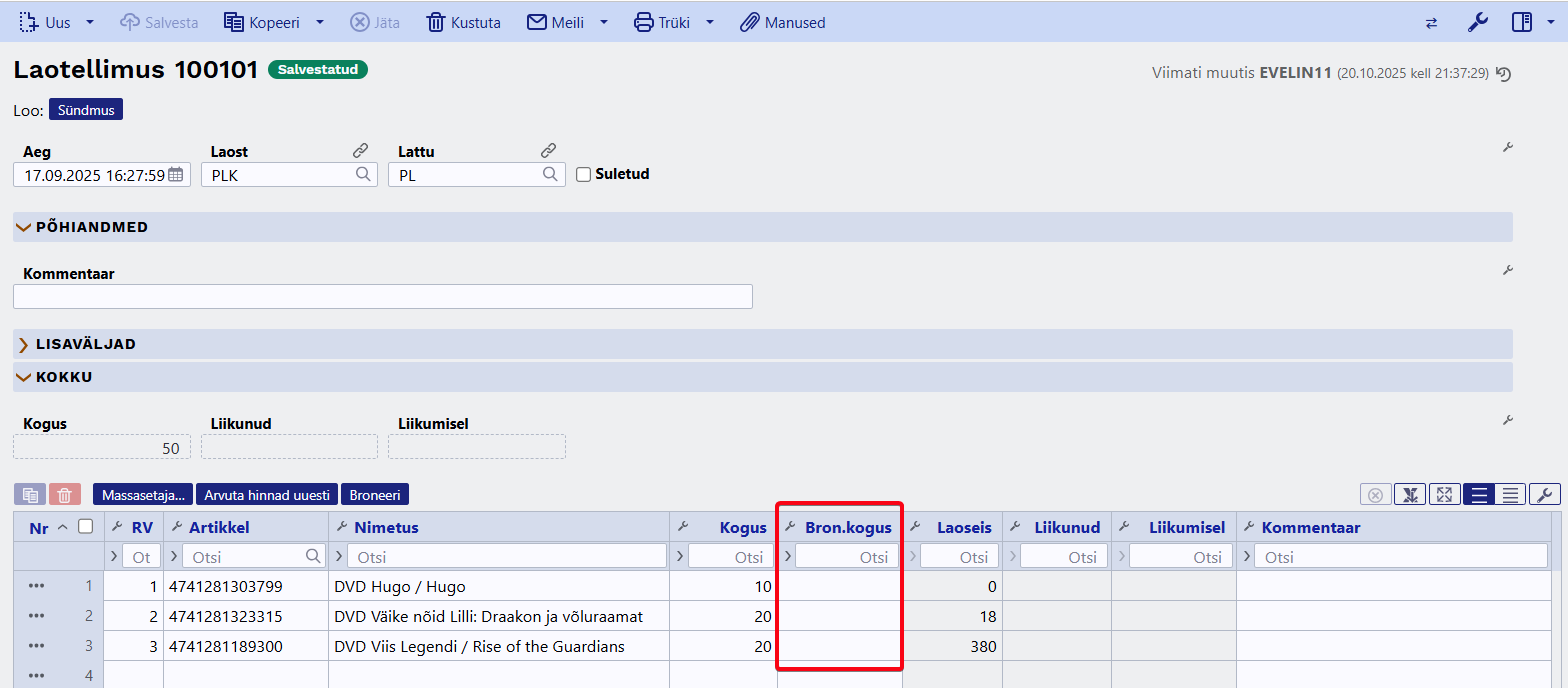
Task: Expand table to fullscreen with arrows icon
Action: 1444,495
